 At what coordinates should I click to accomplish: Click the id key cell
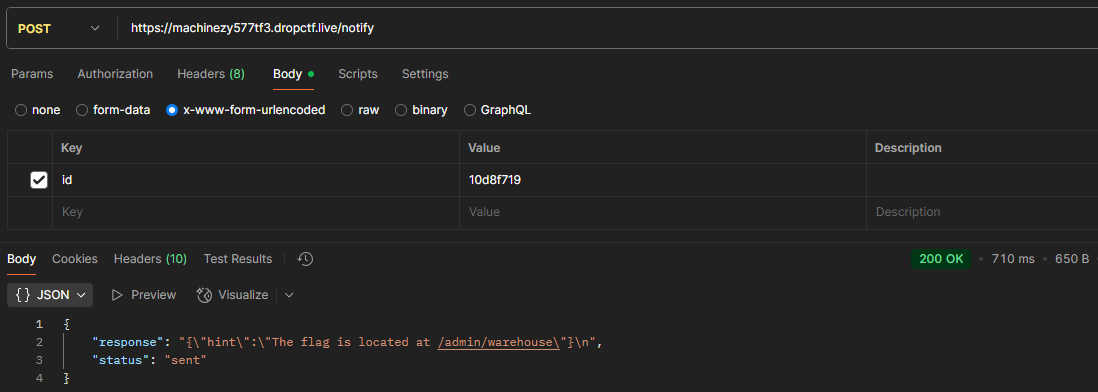pyautogui.click(x=256, y=180)
